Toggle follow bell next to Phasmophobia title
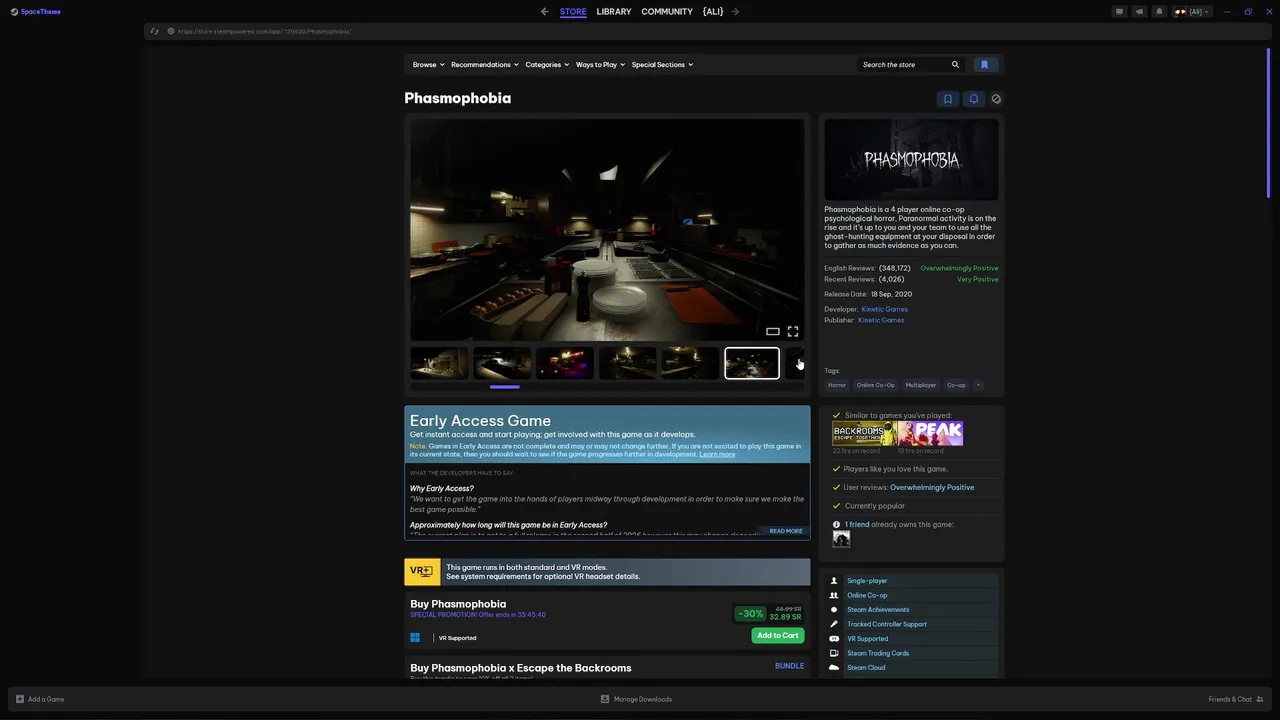This screenshot has width=1280, height=720. click(x=973, y=99)
